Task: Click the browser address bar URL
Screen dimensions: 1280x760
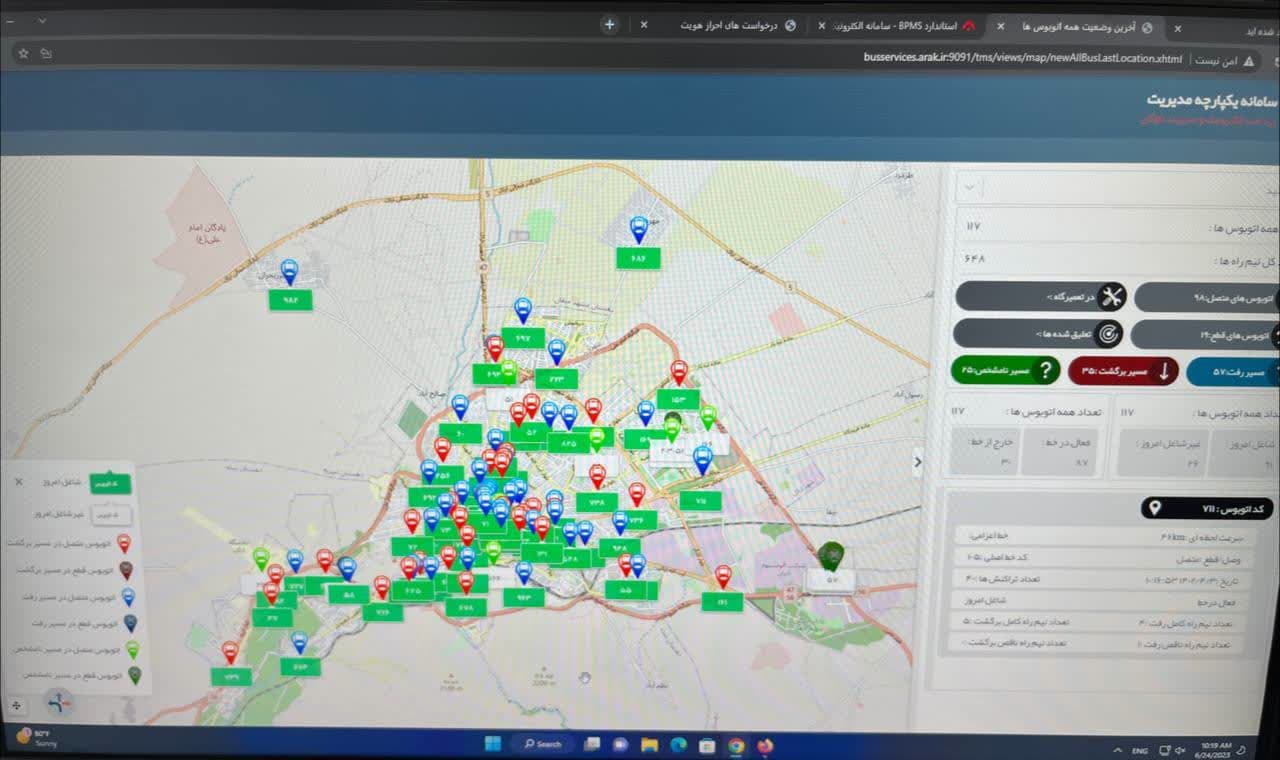Action: tap(1023, 59)
